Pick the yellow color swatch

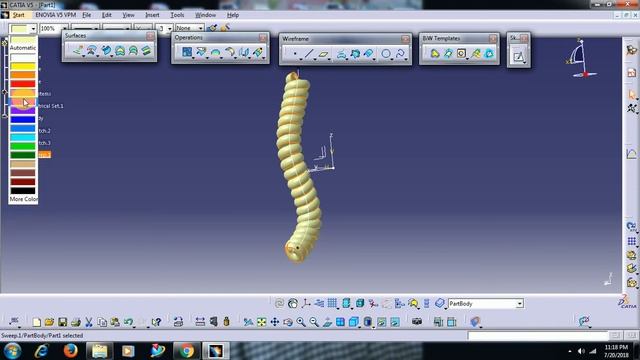(23, 66)
